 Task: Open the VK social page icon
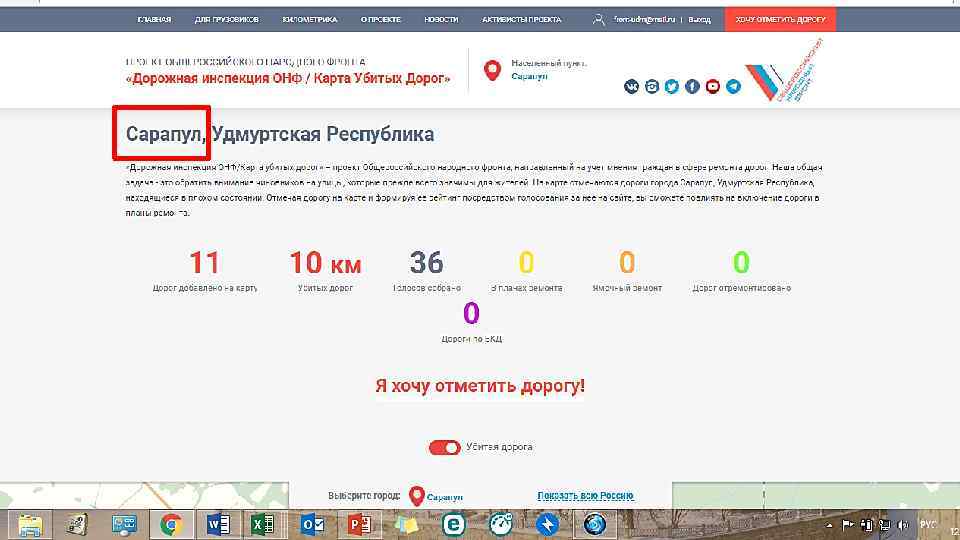coord(631,86)
